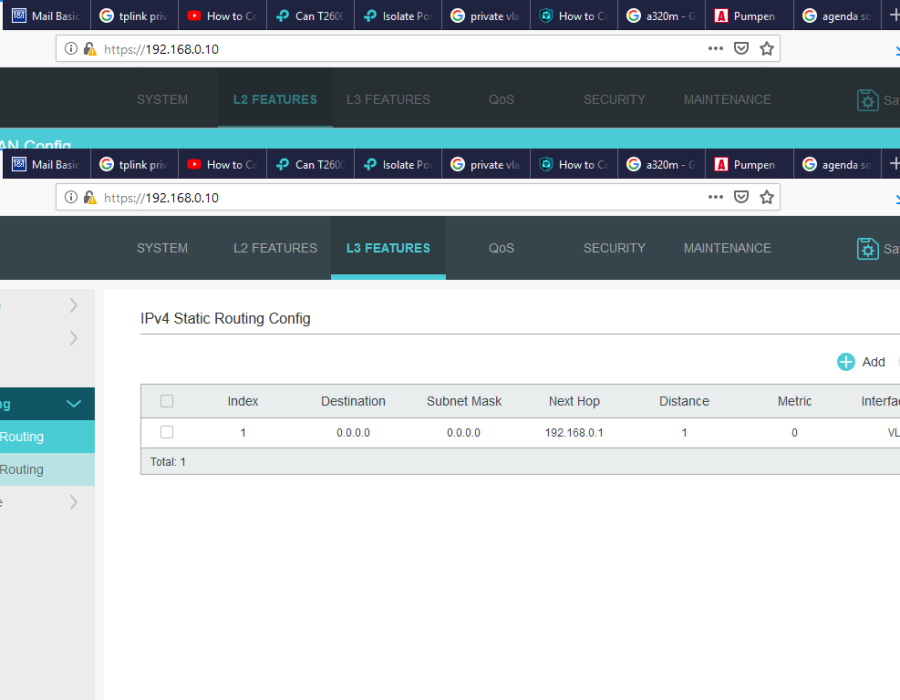Switch to a320m Google tab in lower window

pyautogui.click(x=661, y=164)
